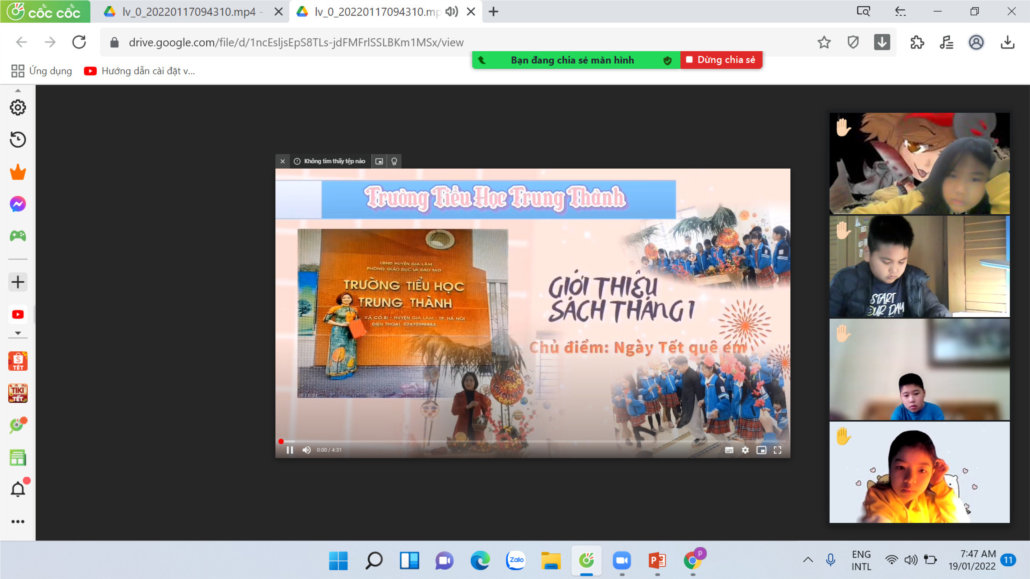Bookmark this page with the star icon
The height and width of the screenshot is (579, 1030).
pyautogui.click(x=824, y=42)
